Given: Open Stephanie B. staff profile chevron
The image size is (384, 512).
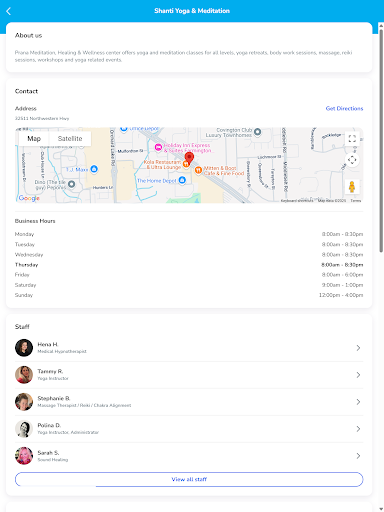Looking at the screenshot, I should pyautogui.click(x=358, y=402).
